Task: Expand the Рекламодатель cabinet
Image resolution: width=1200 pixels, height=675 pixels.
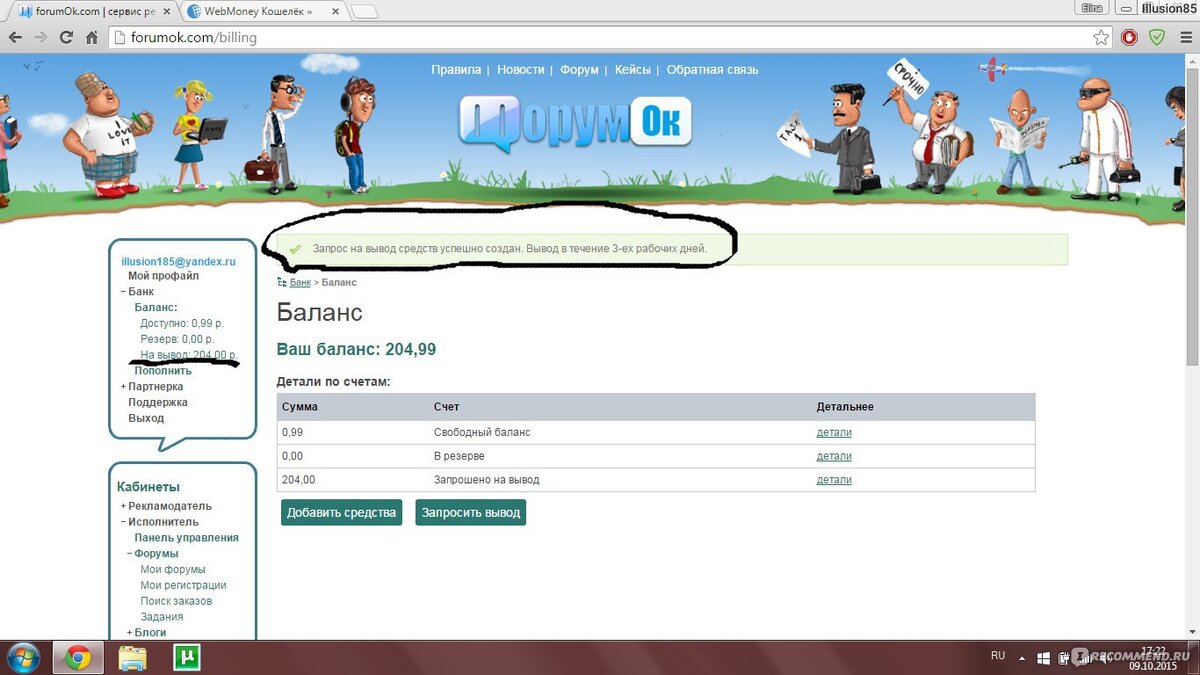Action: [124, 507]
